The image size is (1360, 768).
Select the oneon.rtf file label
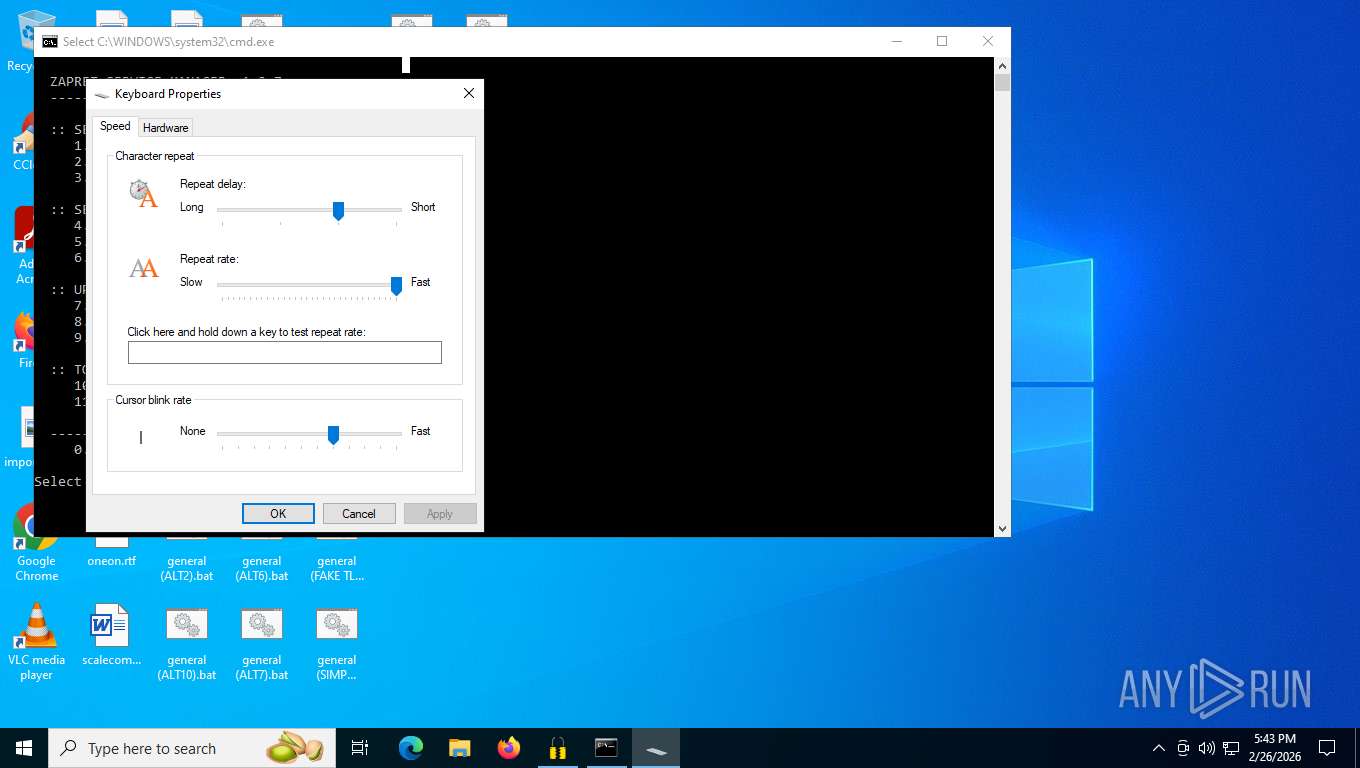click(111, 561)
